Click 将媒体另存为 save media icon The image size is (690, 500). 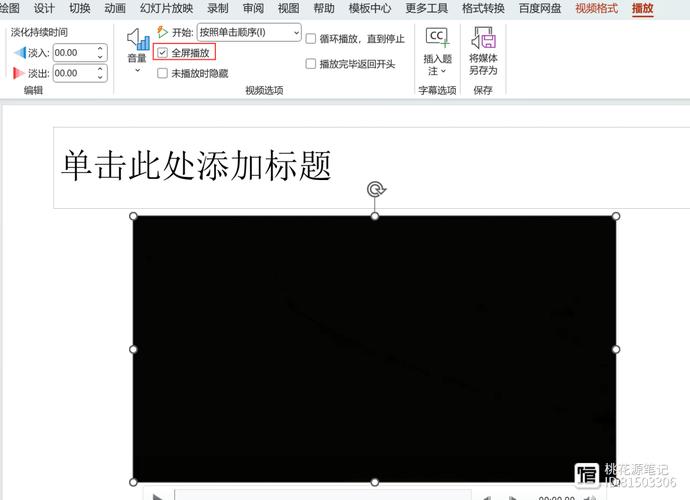coord(483,37)
